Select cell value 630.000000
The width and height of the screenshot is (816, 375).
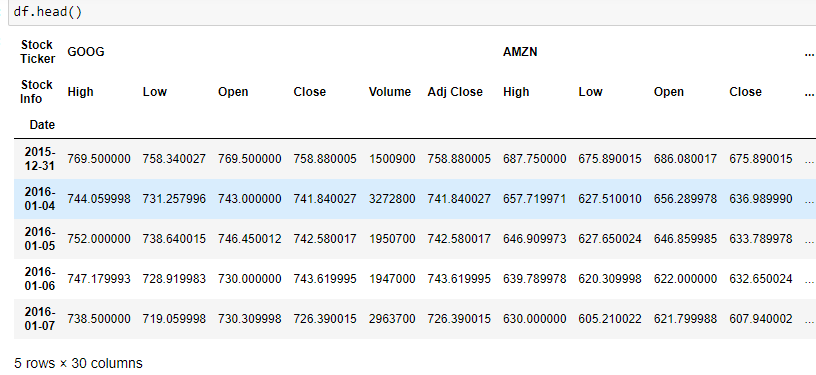pyautogui.click(x=534, y=319)
